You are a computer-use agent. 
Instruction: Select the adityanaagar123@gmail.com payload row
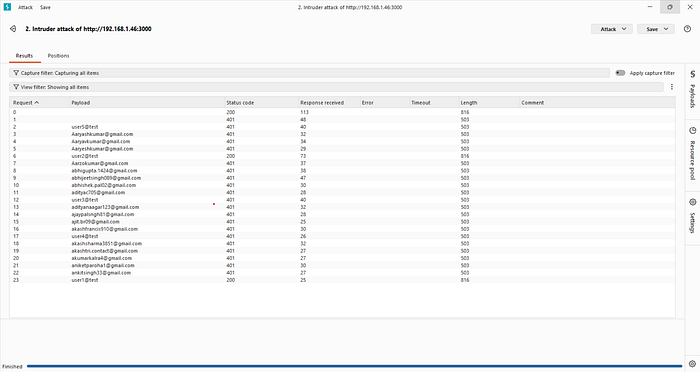pos(342,207)
